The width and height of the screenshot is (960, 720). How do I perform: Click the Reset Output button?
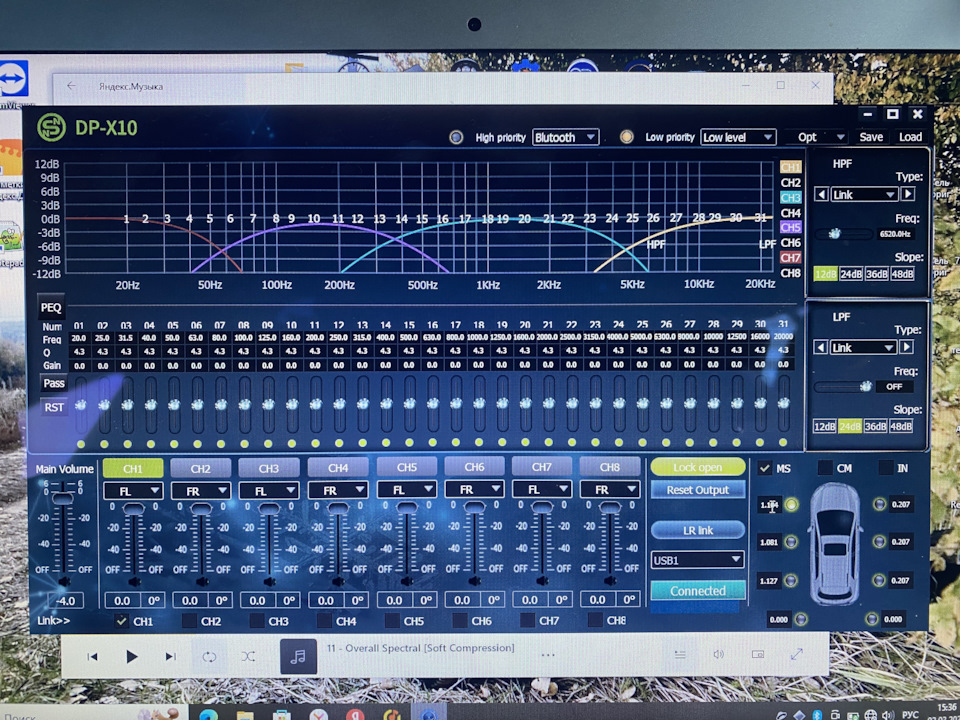pos(697,490)
